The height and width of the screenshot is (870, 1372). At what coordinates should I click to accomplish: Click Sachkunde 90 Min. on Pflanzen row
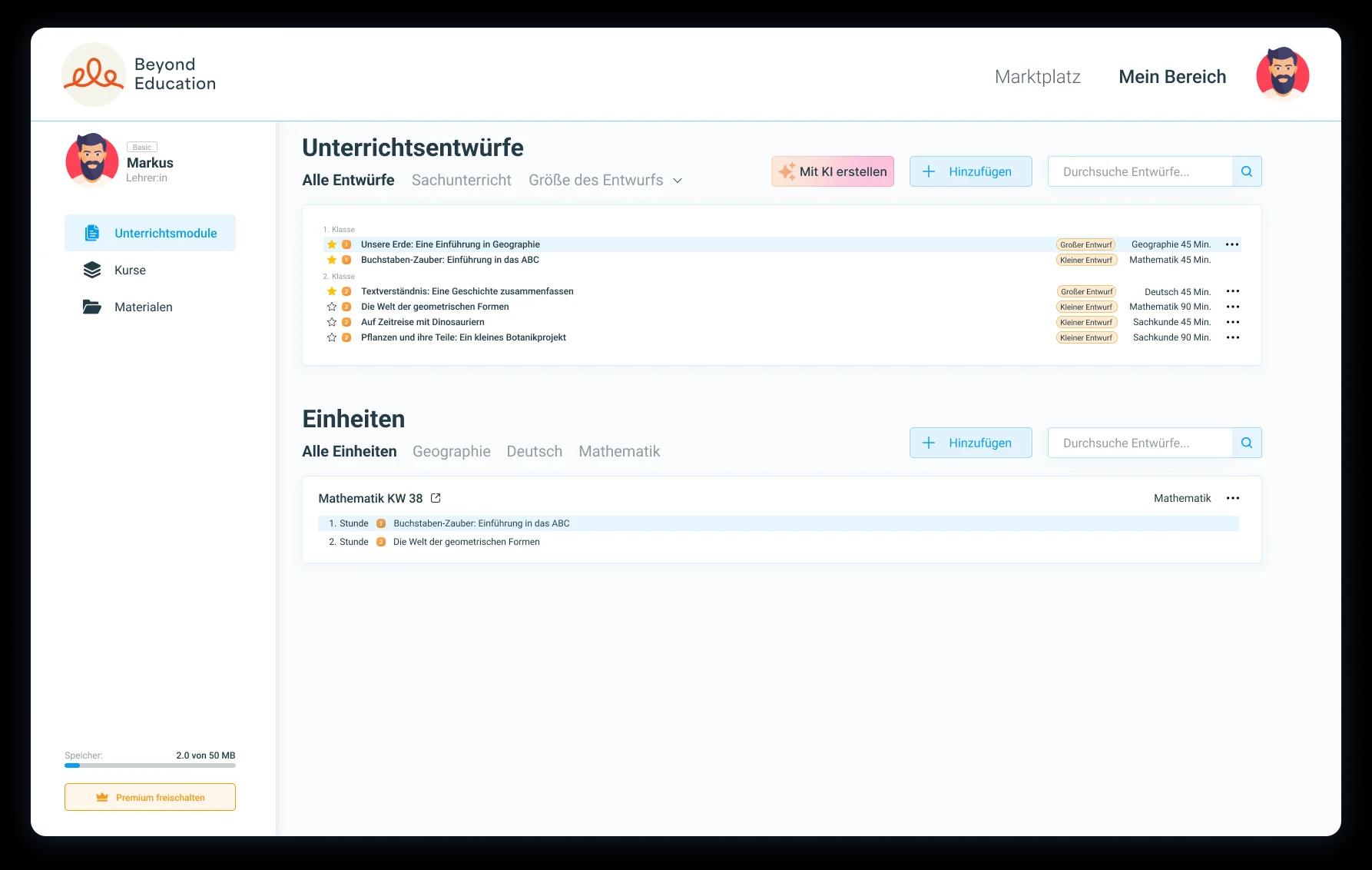tap(1172, 337)
